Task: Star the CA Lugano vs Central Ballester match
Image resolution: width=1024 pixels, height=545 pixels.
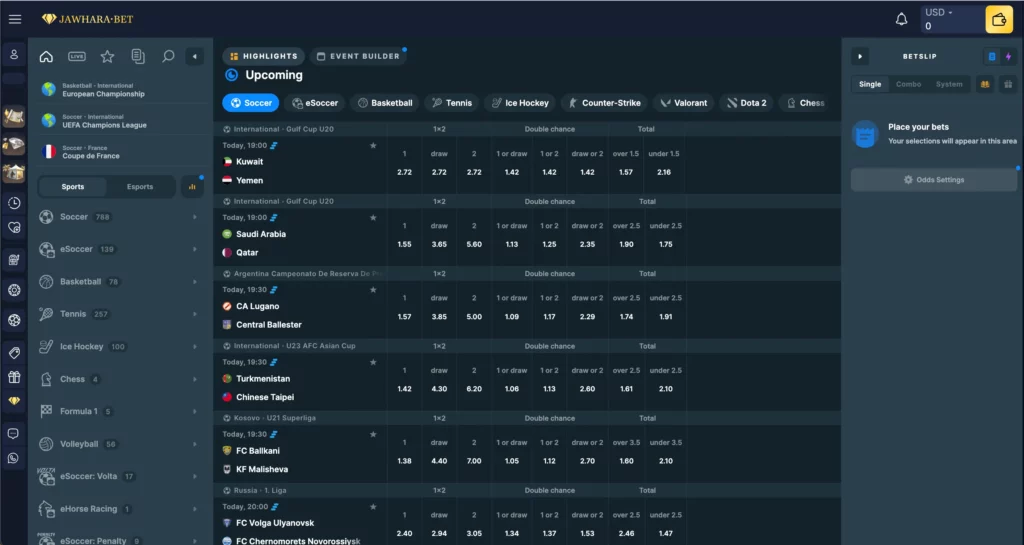Action: pyautogui.click(x=373, y=290)
